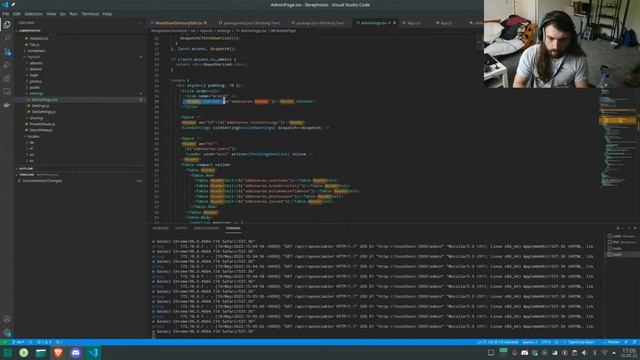The height and width of the screenshot is (360, 640).
Task: Switch to the Debug Console panel tab
Action: (x=207, y=228)
